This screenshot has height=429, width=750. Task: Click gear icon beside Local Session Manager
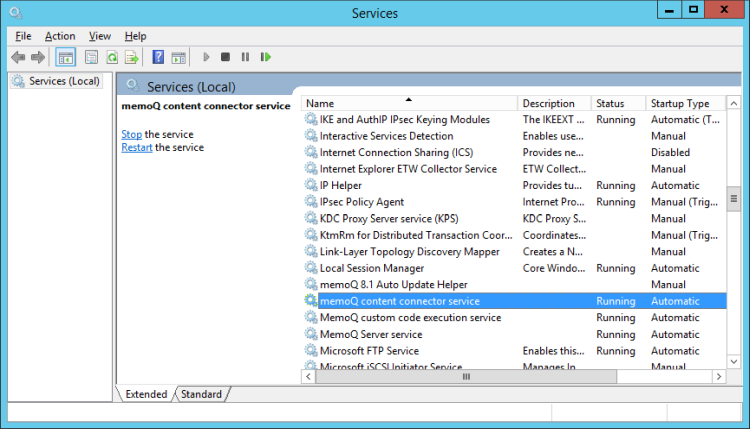click(311, 268)
